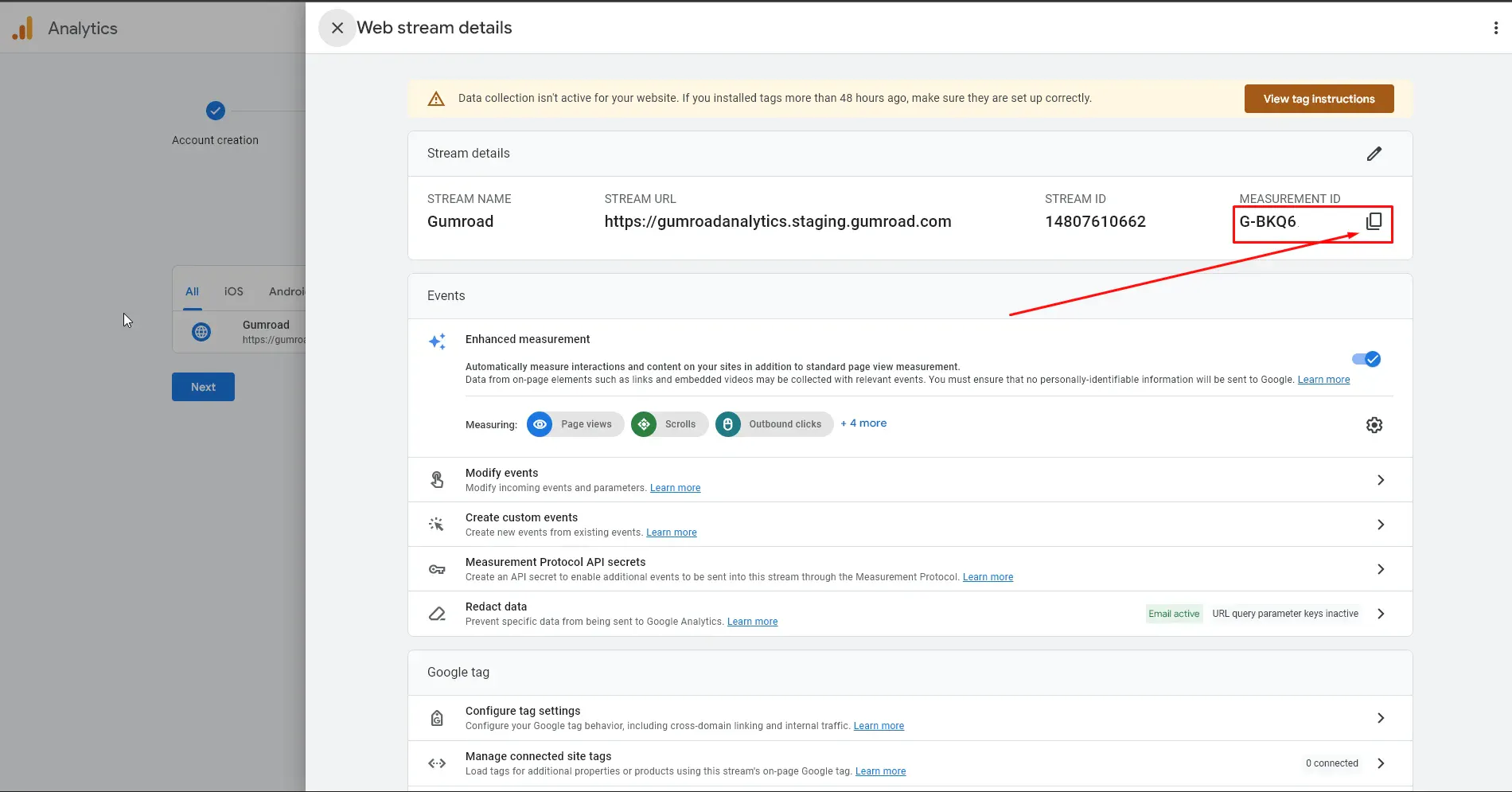Disable the Enhanced measurement toggle
The image size is (1512, 792).
(x=1366, y=359)
